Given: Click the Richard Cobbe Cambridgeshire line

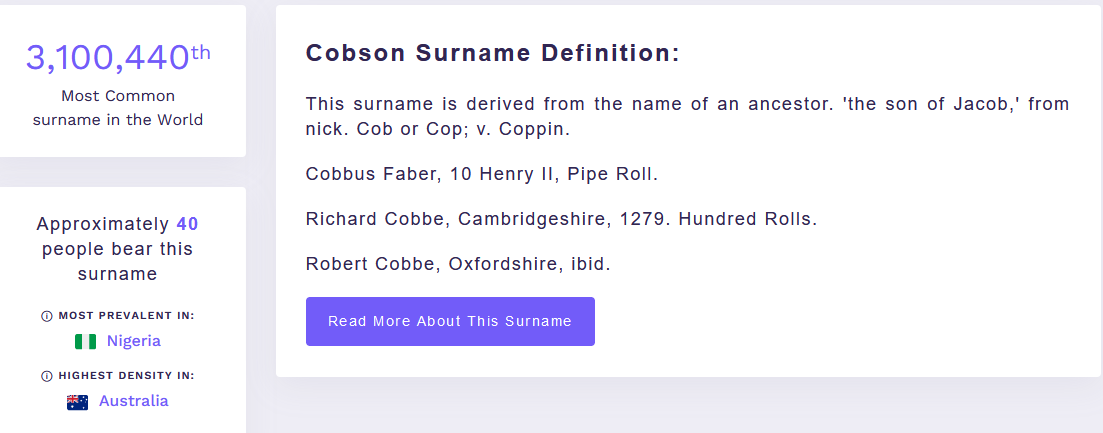Looking at the screenshot, I should (561, 219).
